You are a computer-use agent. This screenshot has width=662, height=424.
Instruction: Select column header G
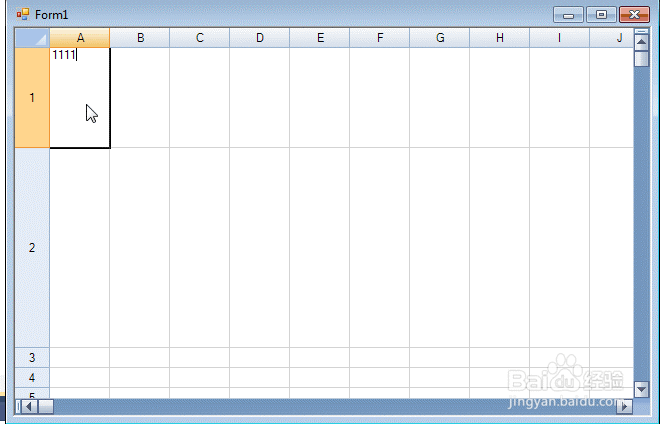coord(440,38)
